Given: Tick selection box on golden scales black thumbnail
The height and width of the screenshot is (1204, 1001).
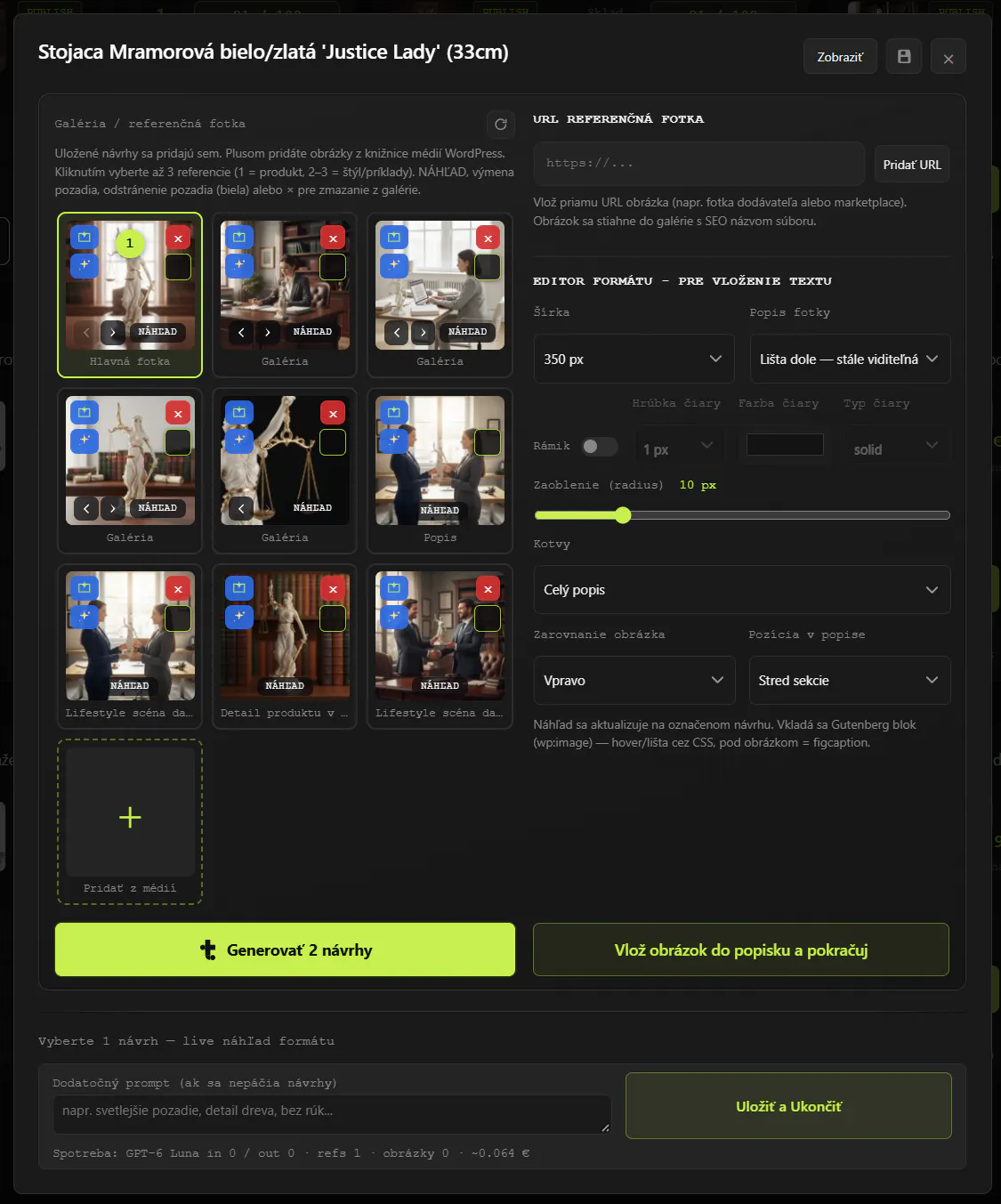Looking at the screenshot, I should point(333,442).
